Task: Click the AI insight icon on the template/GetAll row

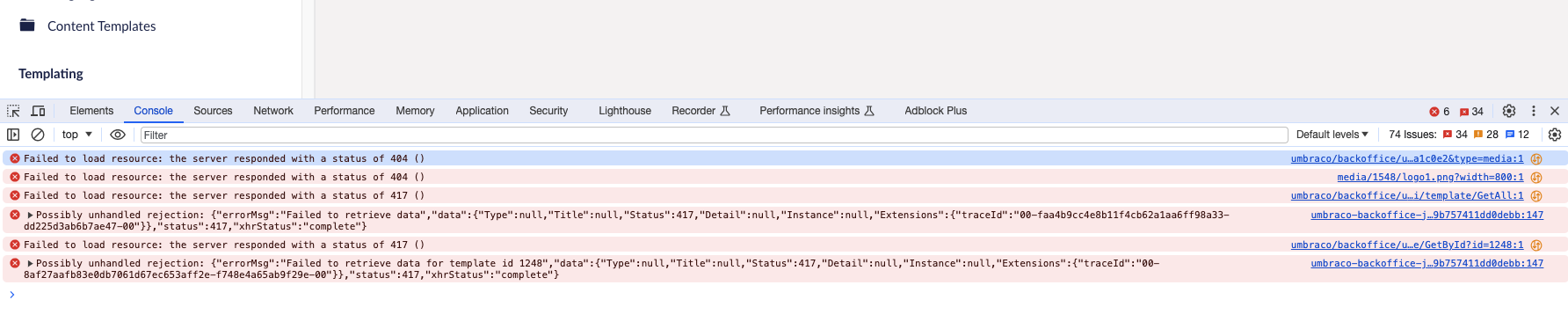Action: [1536, 196]
